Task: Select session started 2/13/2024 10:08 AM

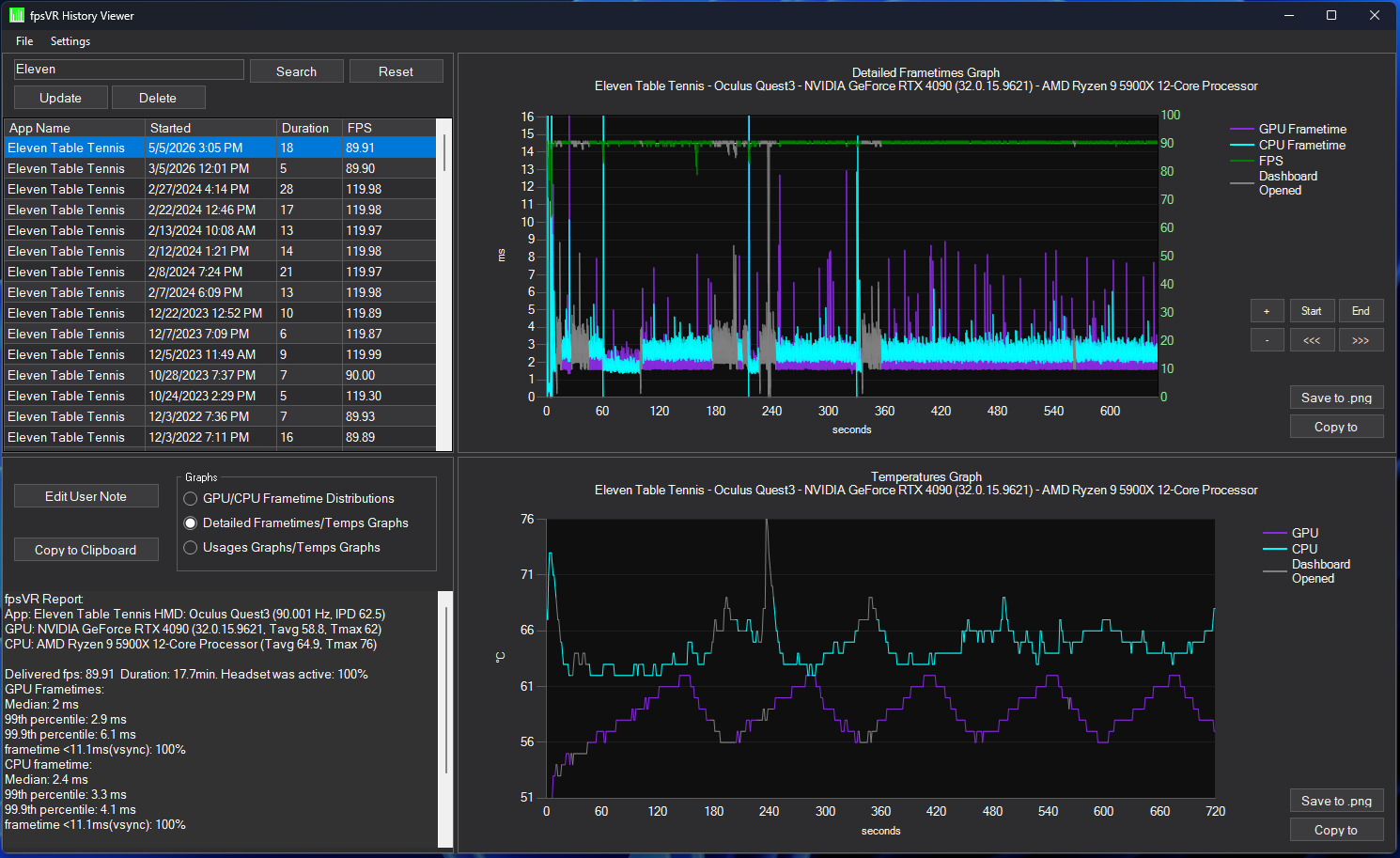Action: click(220, 230)
